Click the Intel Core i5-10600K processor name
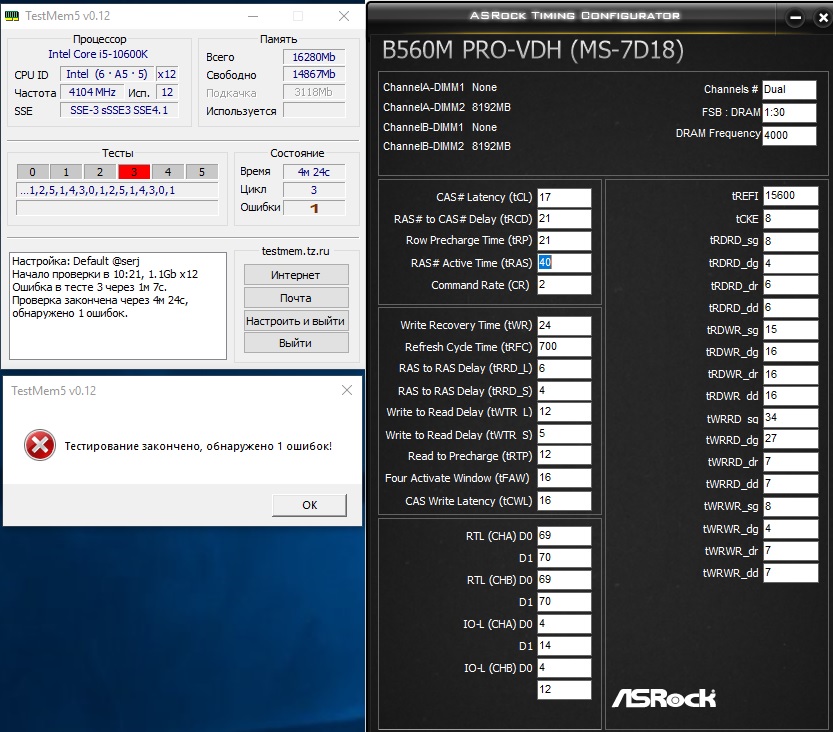The height and width of the screenshot is (732, 833). click(98, 54)
